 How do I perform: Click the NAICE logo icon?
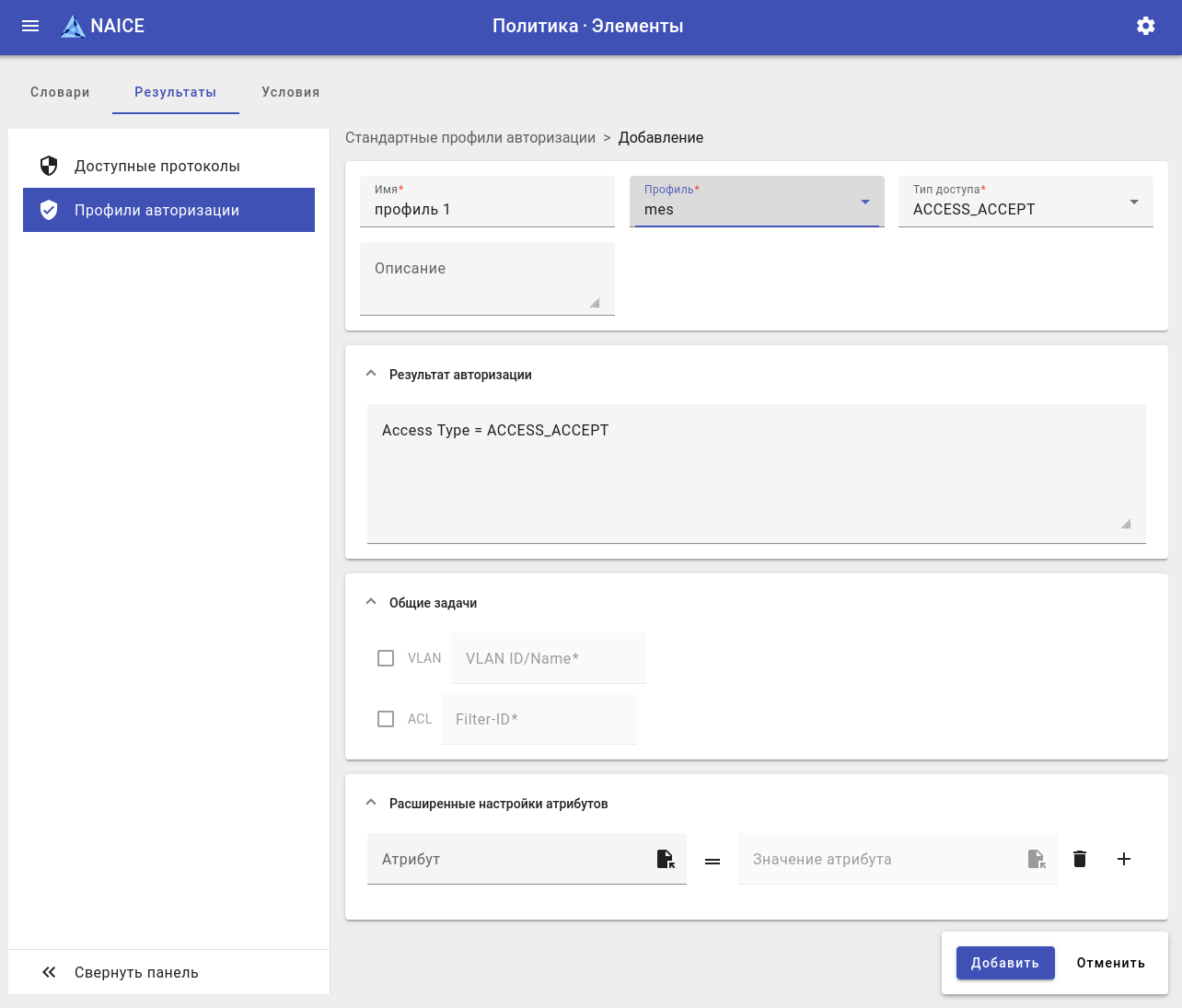point(73,27)
